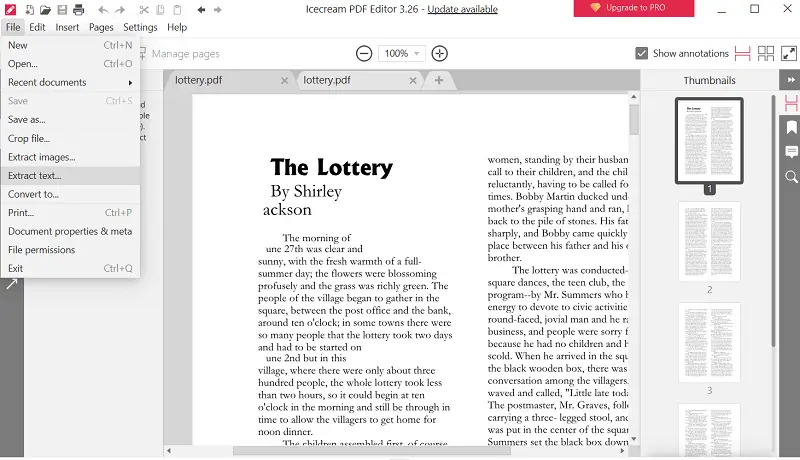This screenshot has height=460, width=800.
Task: Click the floppy disk save icon
Action: click(x=62, y=9)
